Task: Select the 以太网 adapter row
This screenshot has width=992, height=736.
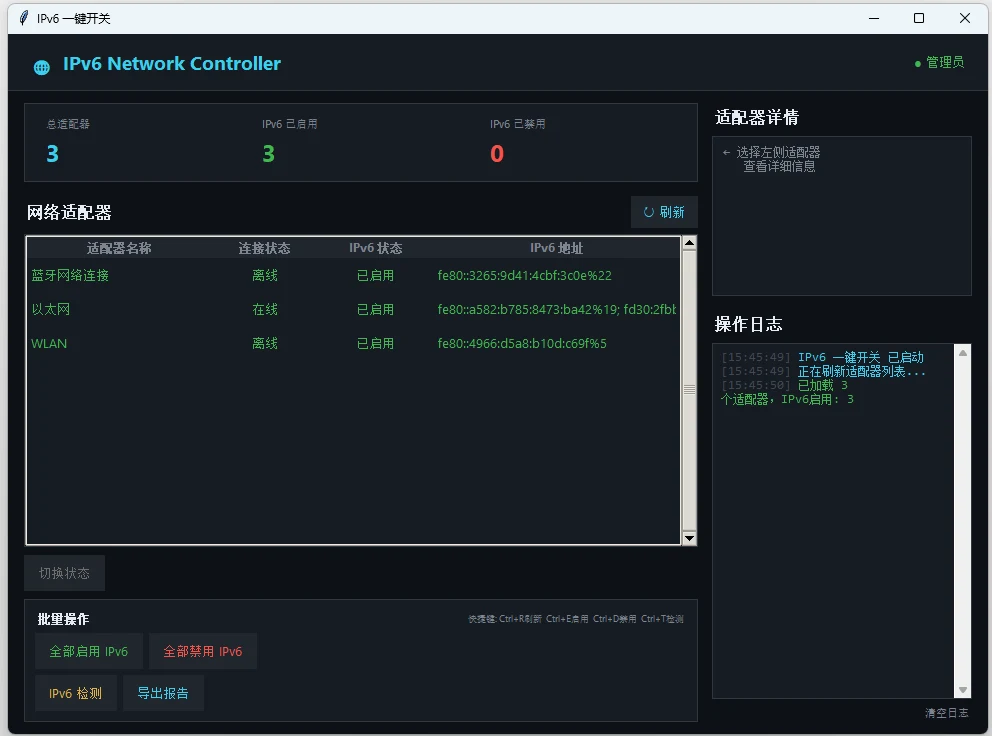Action: pos(51,310)
